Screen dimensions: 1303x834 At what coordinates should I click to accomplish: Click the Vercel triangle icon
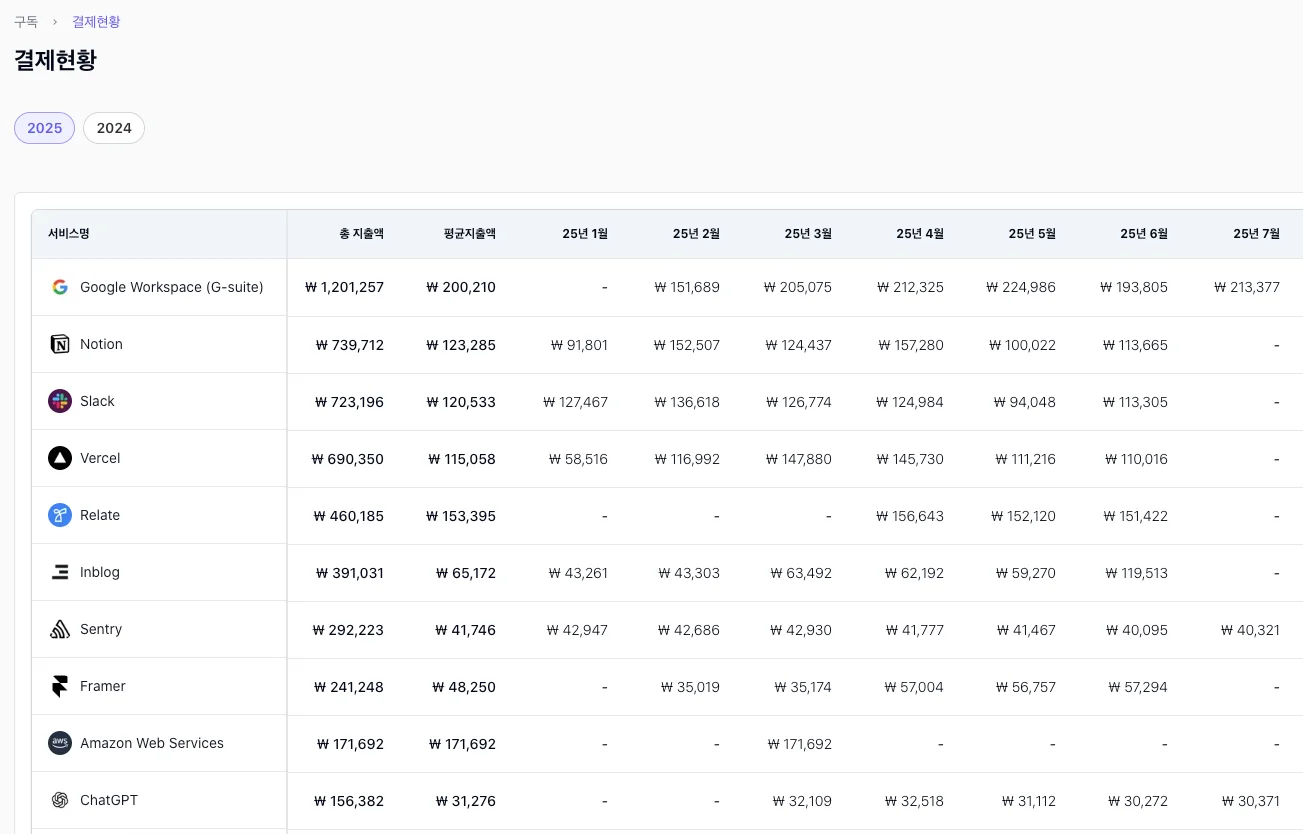60,458
